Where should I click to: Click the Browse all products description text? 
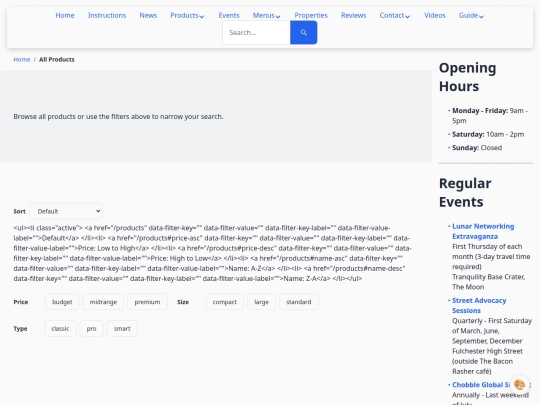point(118,117)
